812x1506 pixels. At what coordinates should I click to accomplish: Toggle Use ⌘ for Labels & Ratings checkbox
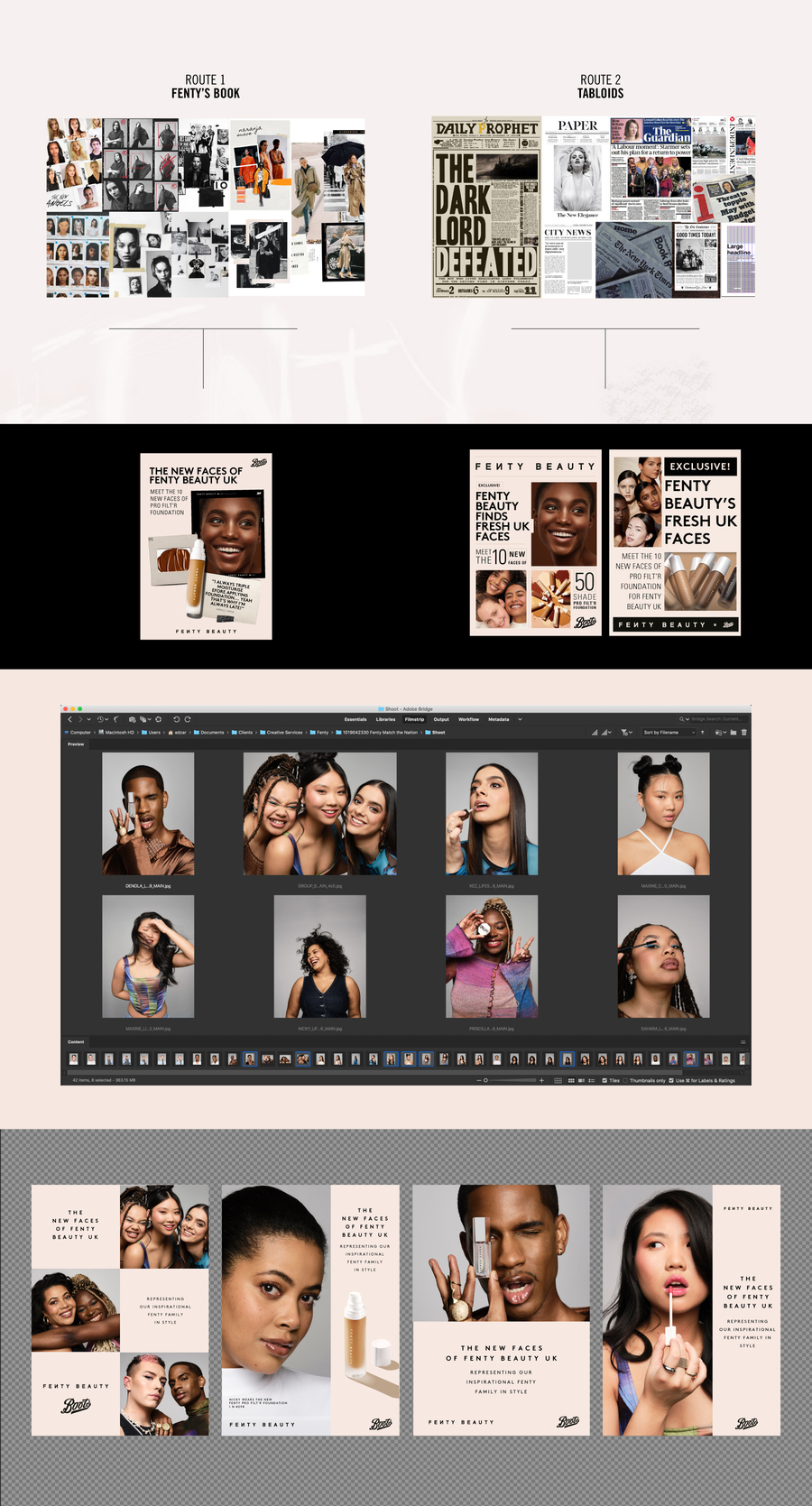(671, 1080)
